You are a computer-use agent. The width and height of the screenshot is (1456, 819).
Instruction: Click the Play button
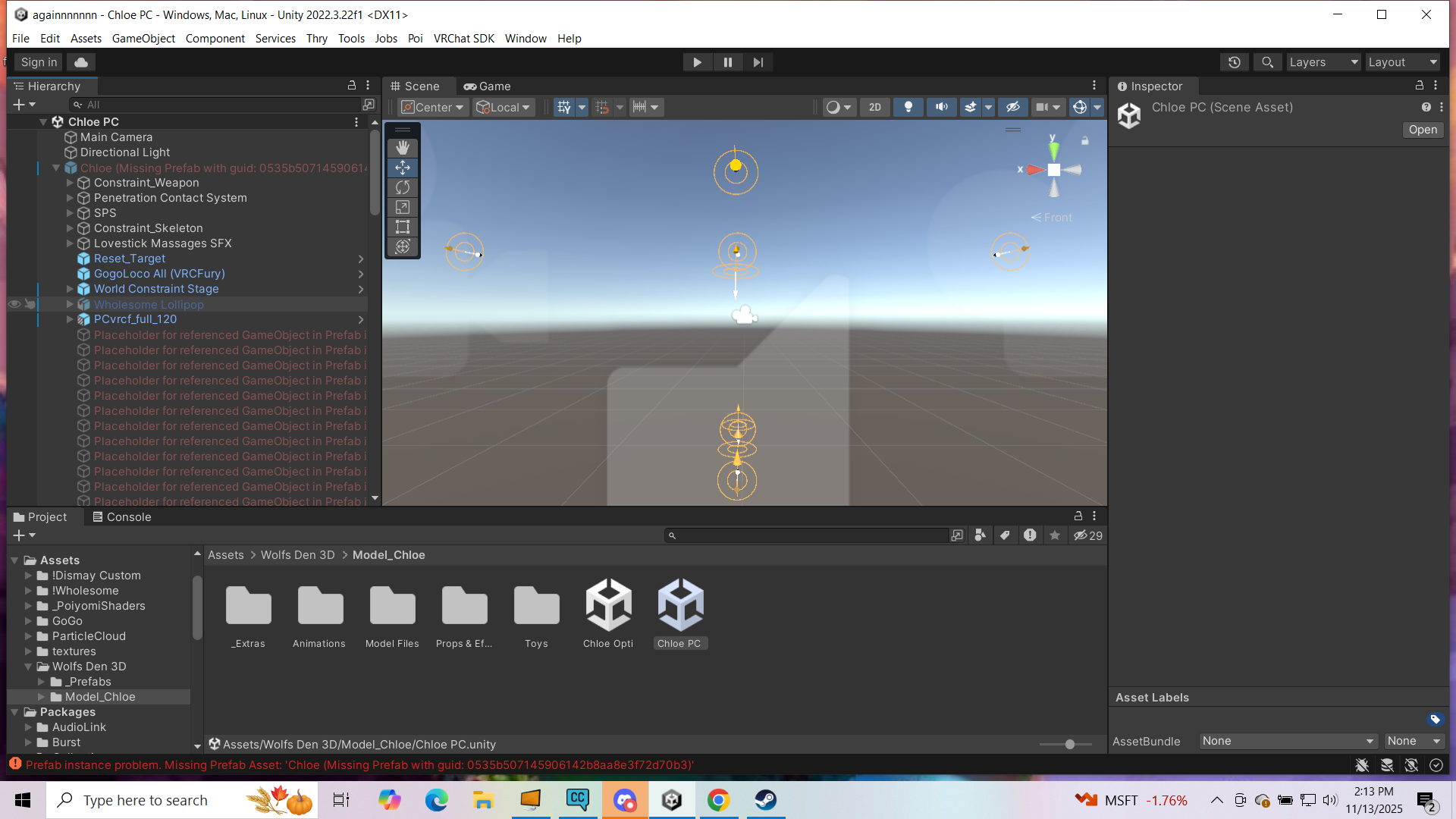pyautogui.click(x=697, y=62)
